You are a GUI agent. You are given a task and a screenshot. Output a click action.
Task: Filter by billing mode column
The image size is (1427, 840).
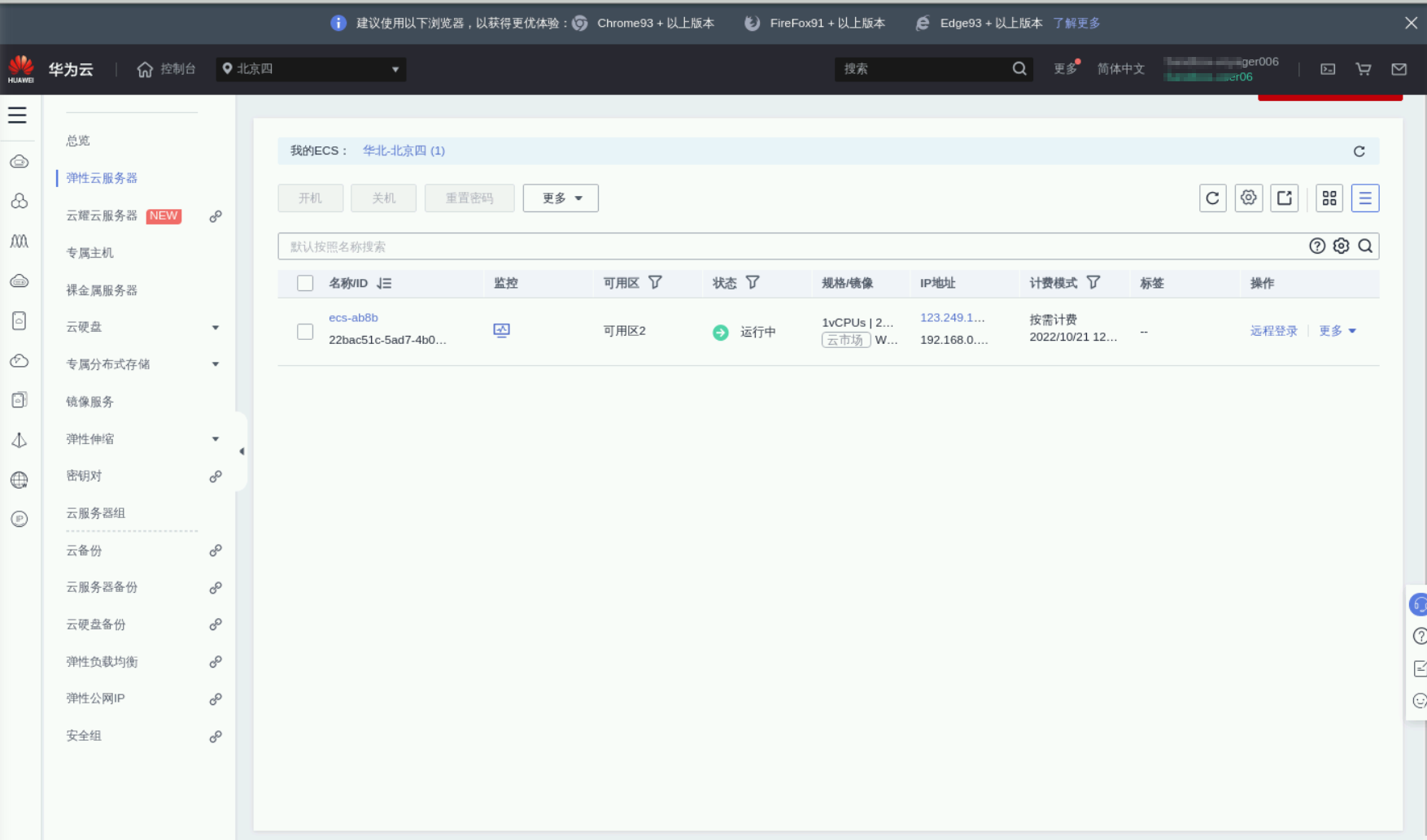point(1093,283)
